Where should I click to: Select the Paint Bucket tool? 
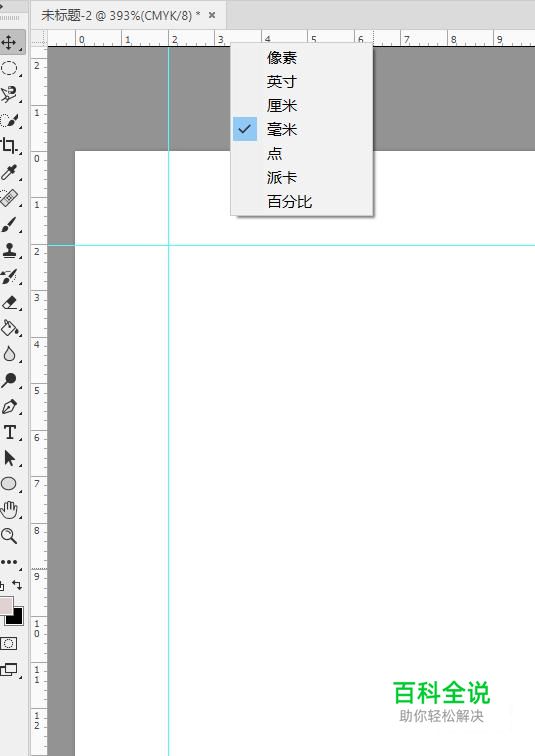(x=10, y=328)
